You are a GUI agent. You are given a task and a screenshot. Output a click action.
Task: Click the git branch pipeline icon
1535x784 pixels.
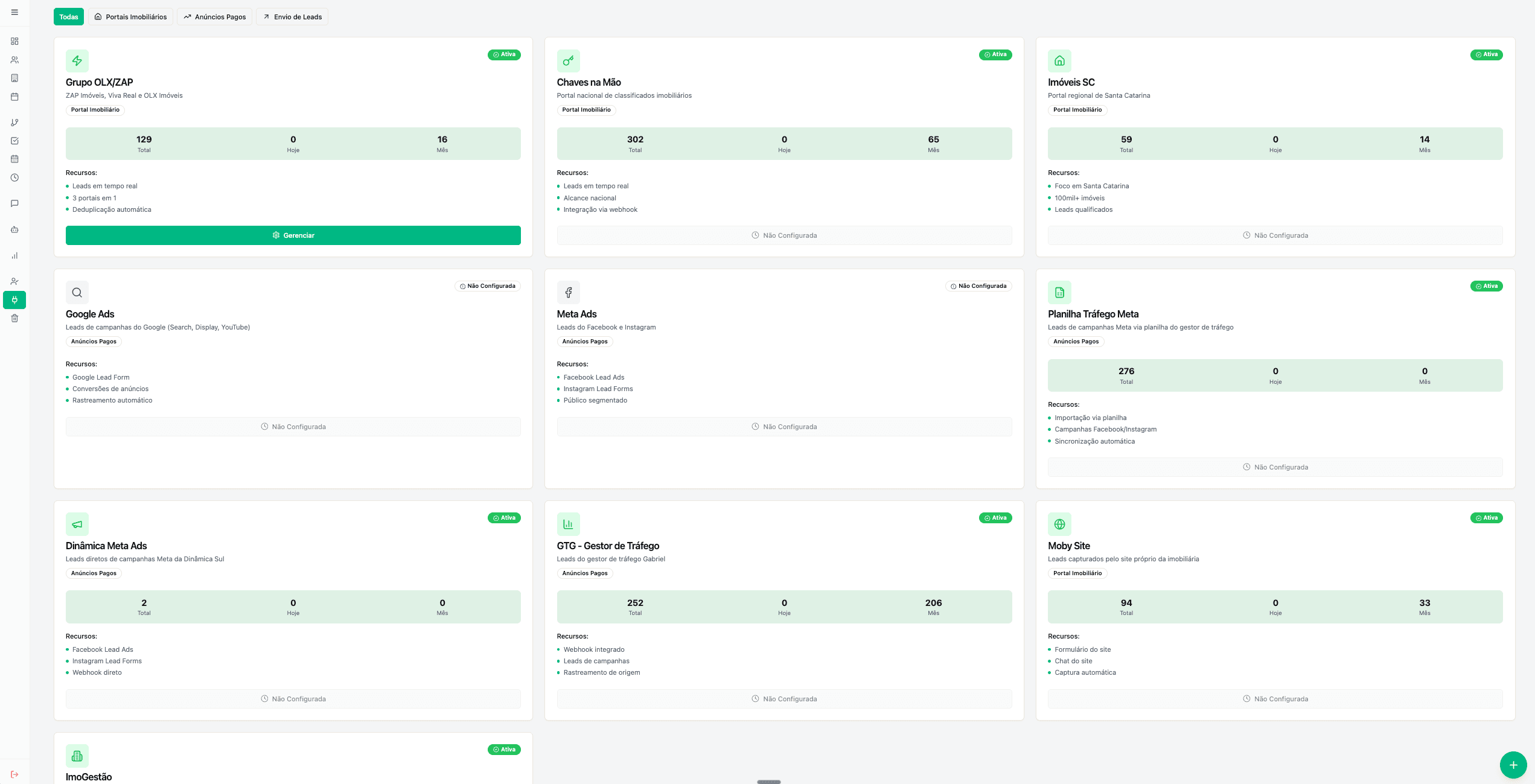[14, 123]
